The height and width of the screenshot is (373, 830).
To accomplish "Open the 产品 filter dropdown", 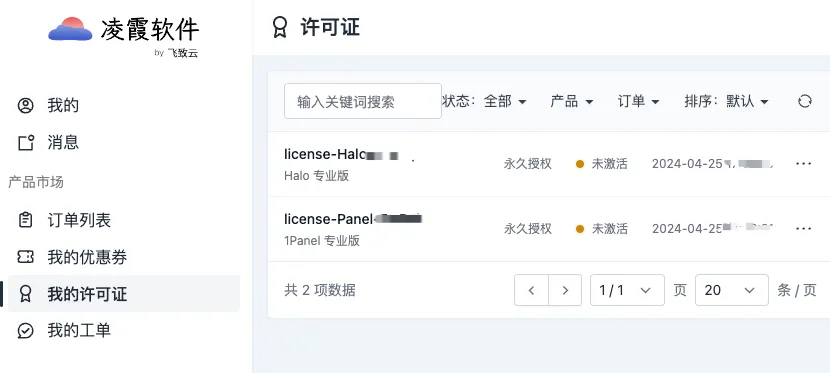I will click(572, 101).
